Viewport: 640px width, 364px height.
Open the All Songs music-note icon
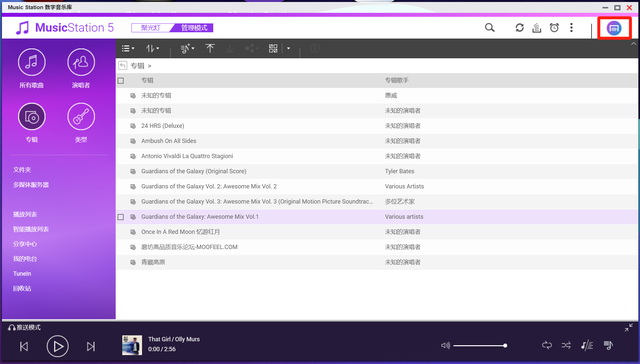click(x=31, y=62)
